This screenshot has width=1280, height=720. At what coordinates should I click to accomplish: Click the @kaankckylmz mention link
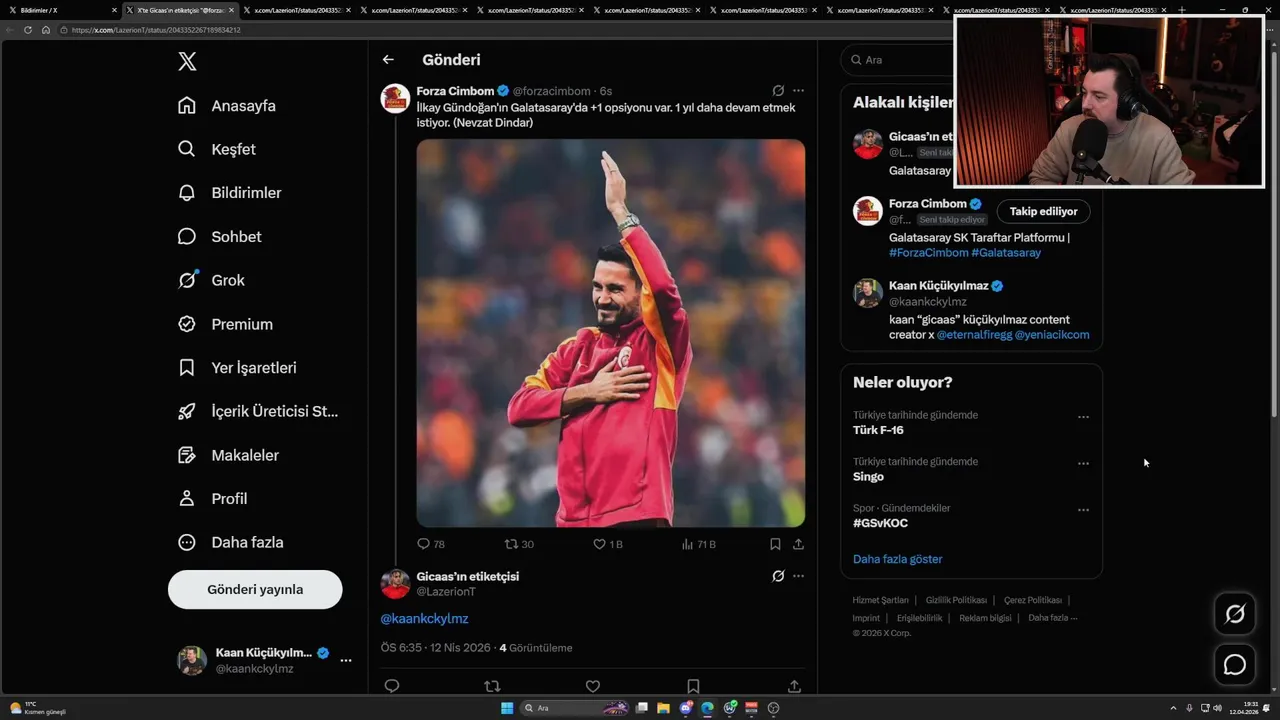click(x=424, y=619)
